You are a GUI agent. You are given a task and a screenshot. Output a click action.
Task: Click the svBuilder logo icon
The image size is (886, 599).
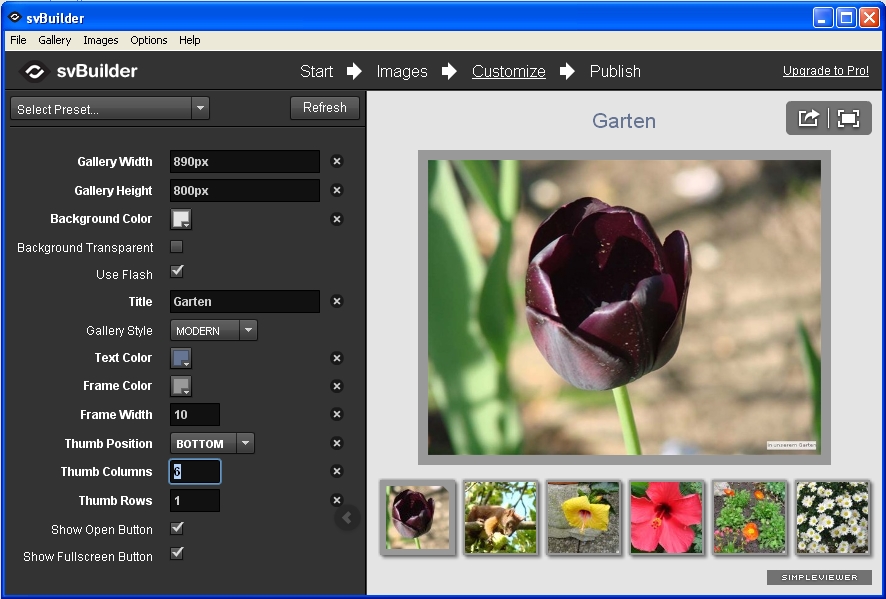click(x=35, y=71)
